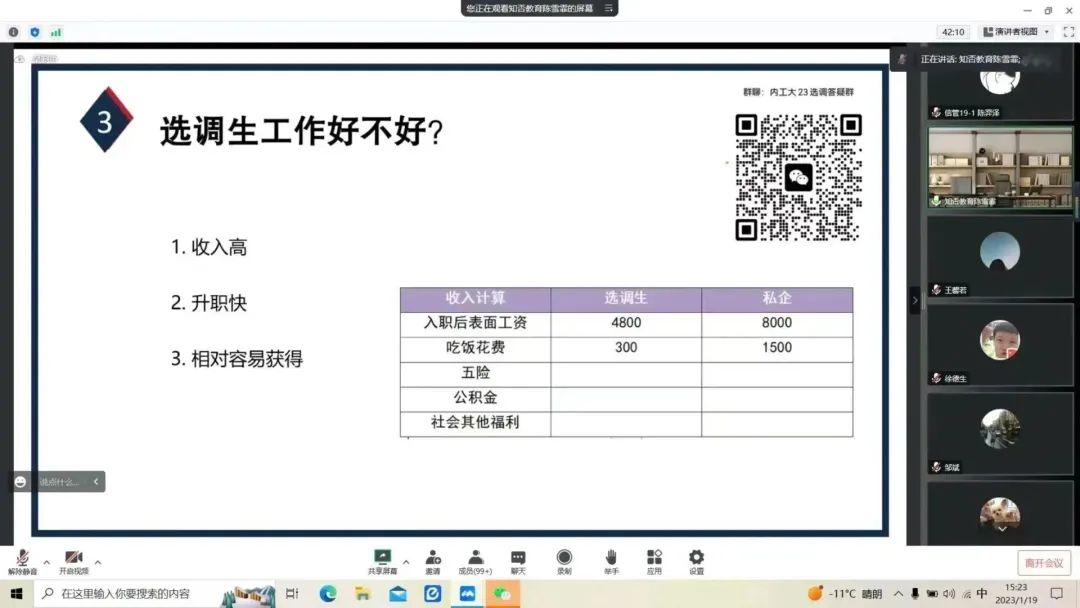
Task: Open meeting Settings (设置) gear
Action: pyautogui.click(x=696, y=559)
